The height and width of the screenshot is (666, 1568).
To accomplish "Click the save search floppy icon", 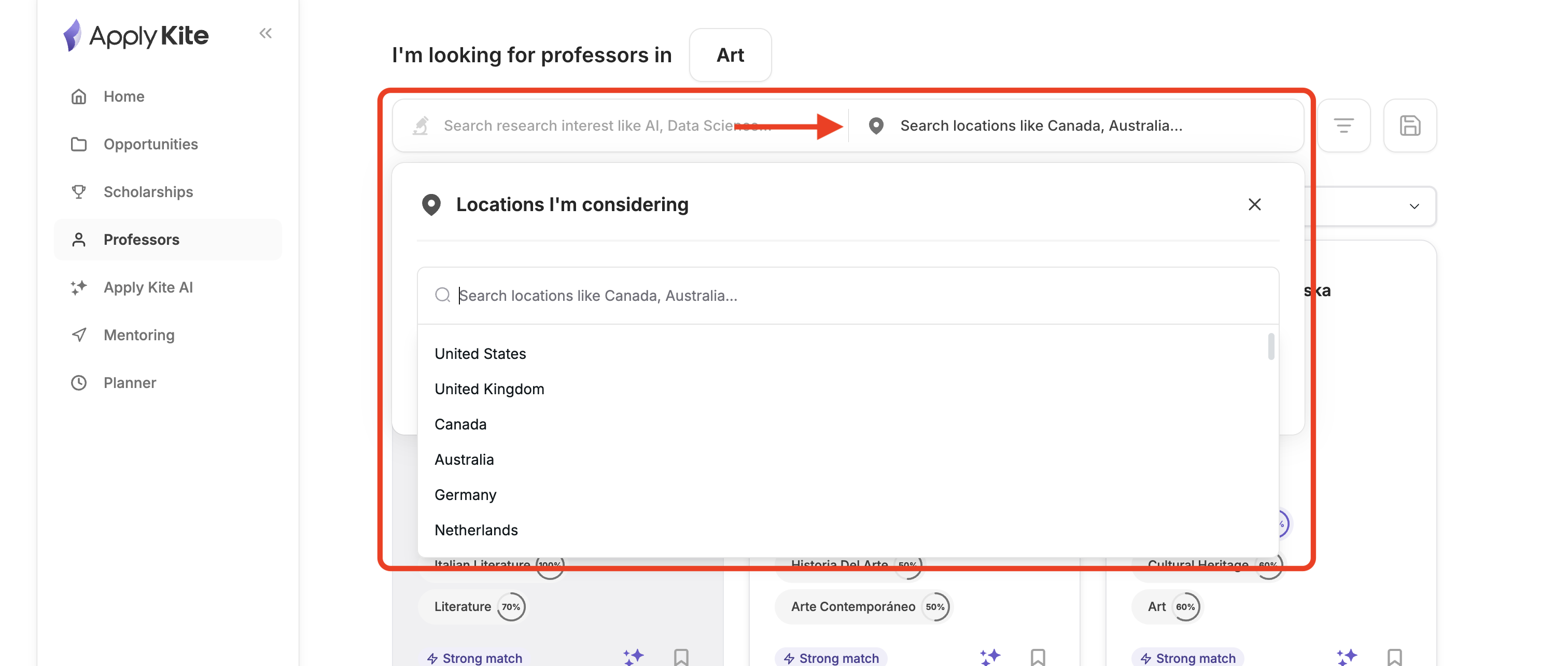I will [1410, 126].
